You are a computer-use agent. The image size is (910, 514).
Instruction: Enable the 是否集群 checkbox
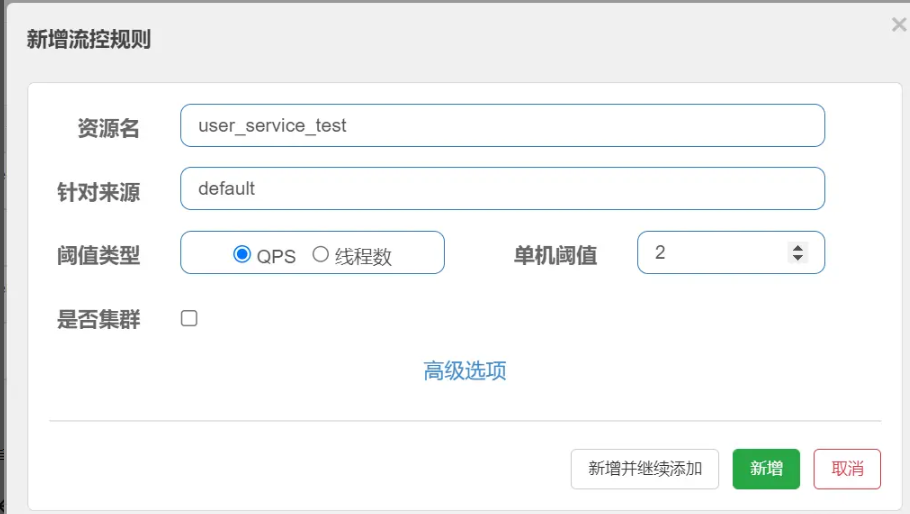point(189,319)
